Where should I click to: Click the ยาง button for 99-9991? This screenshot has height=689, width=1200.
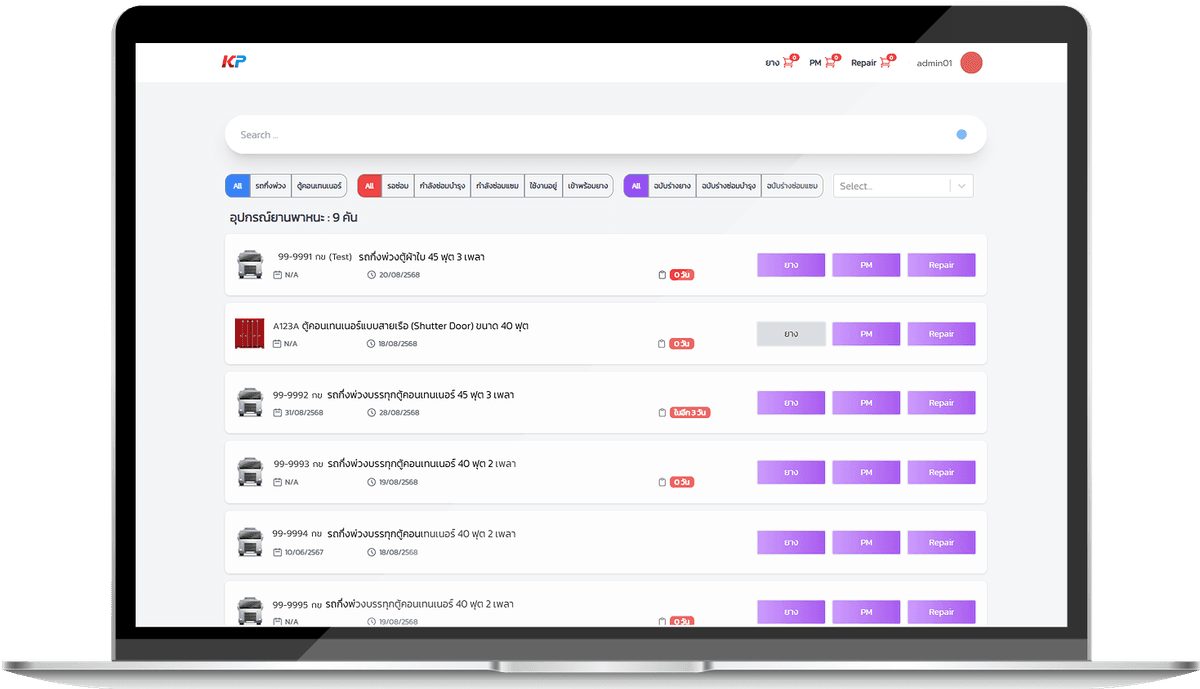click(x=790, y=265)
